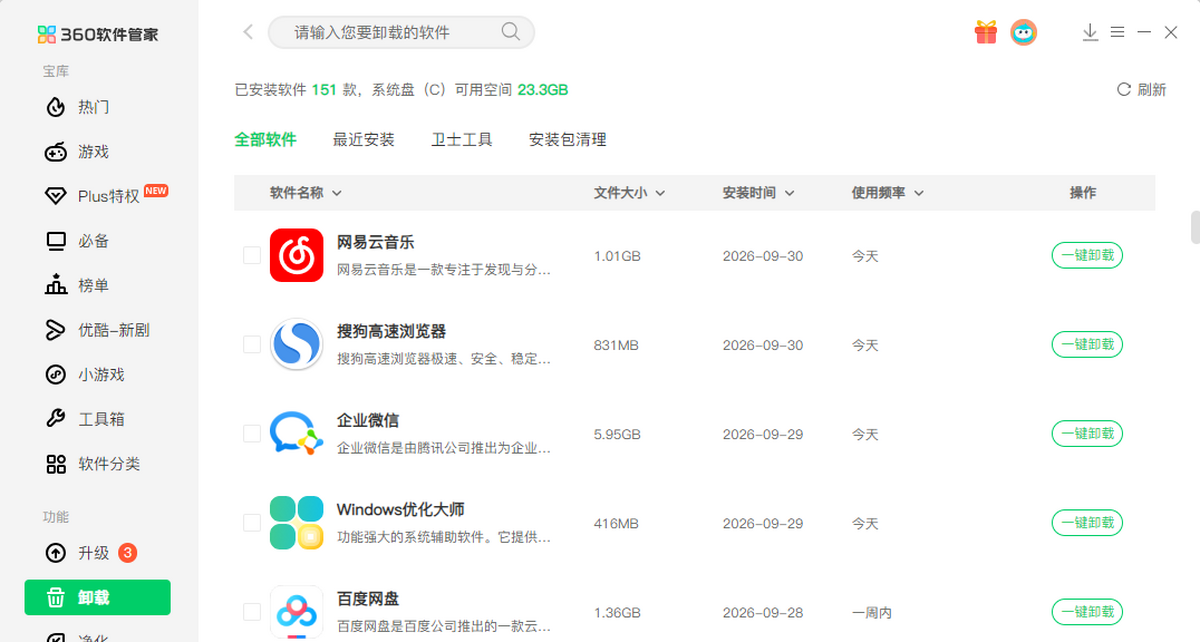Tick the checkbox for 搜狗高速浏览器

252,345
